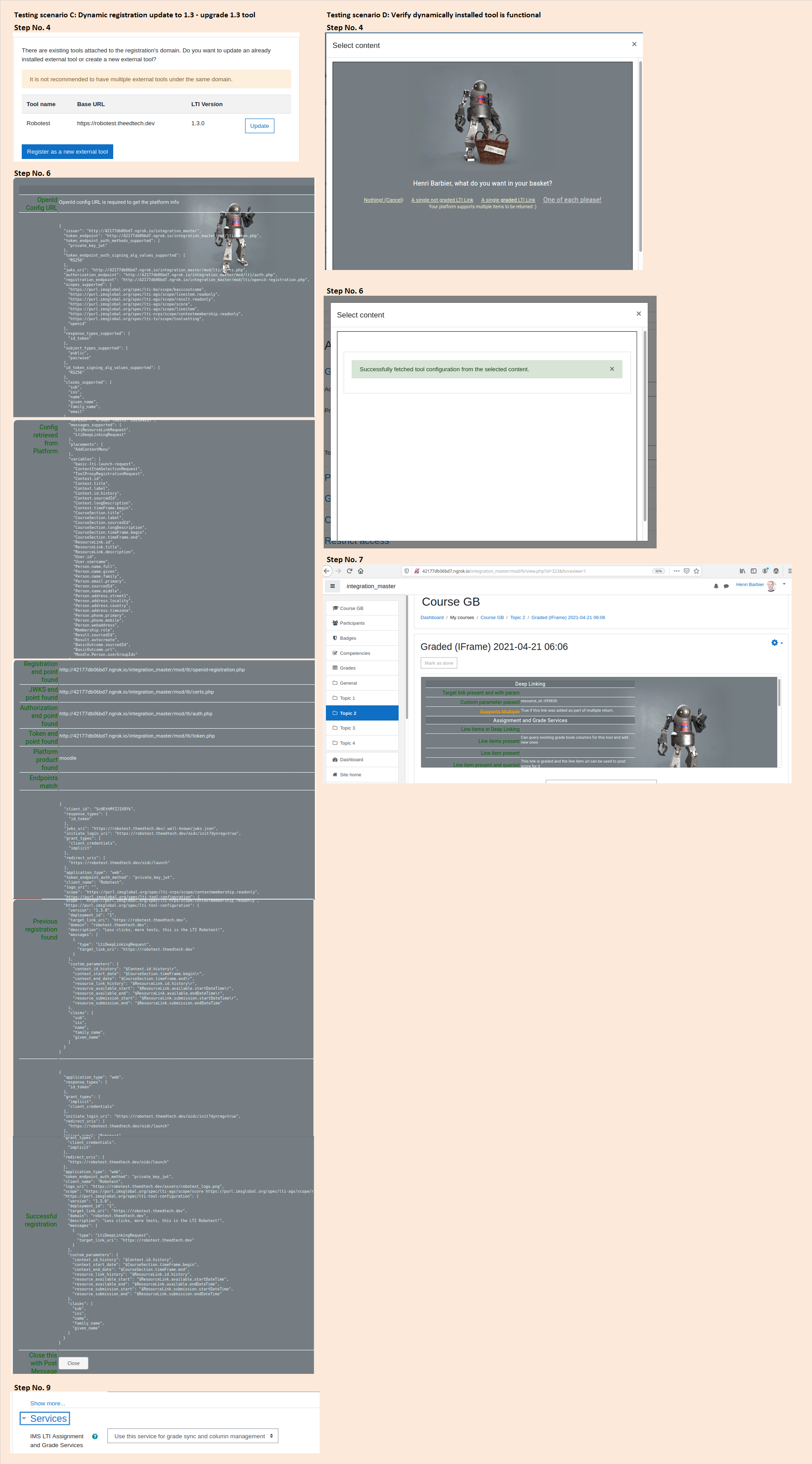
Task: Open page actions three-dot menu
Action: point(676,571)
